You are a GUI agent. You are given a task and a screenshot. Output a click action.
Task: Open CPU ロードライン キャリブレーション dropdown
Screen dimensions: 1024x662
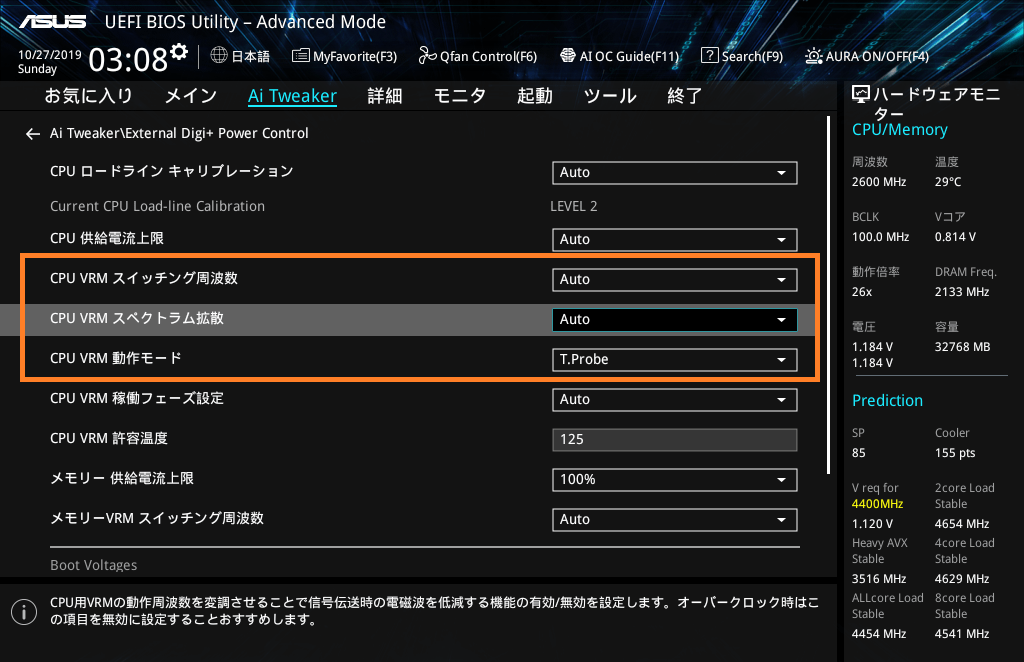pyautogui.click(x=675, y=173)
